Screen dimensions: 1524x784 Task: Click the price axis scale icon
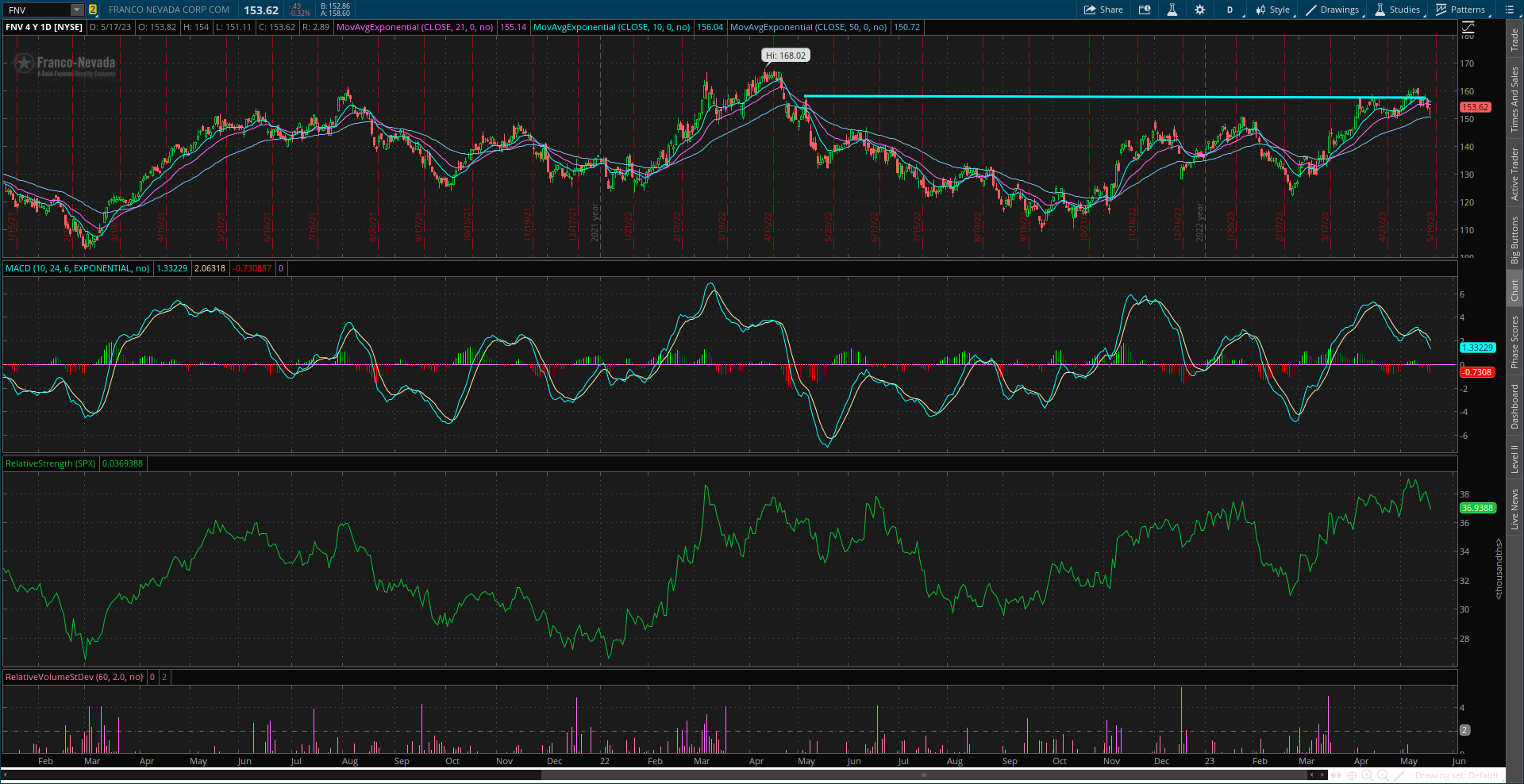[1468, 27]
